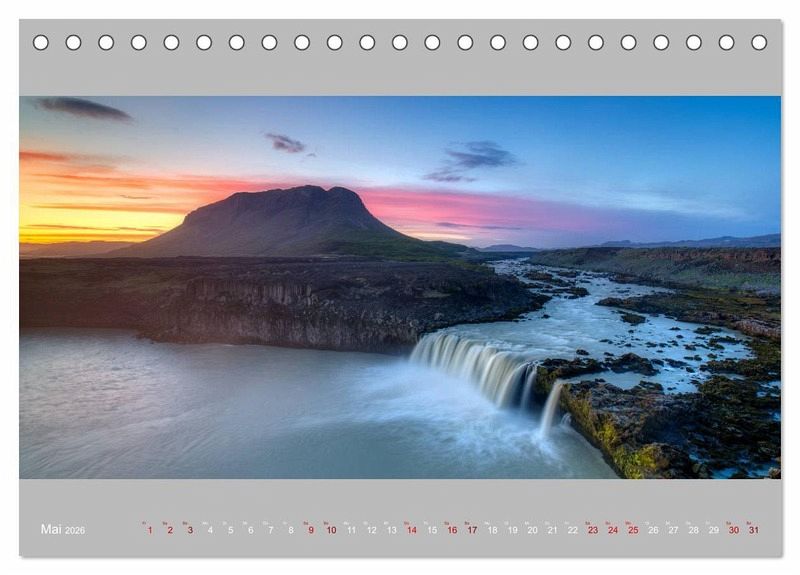Select date 2 in the calendar row
The width and height of the screenshot is (800, 575).
[170, 530]
